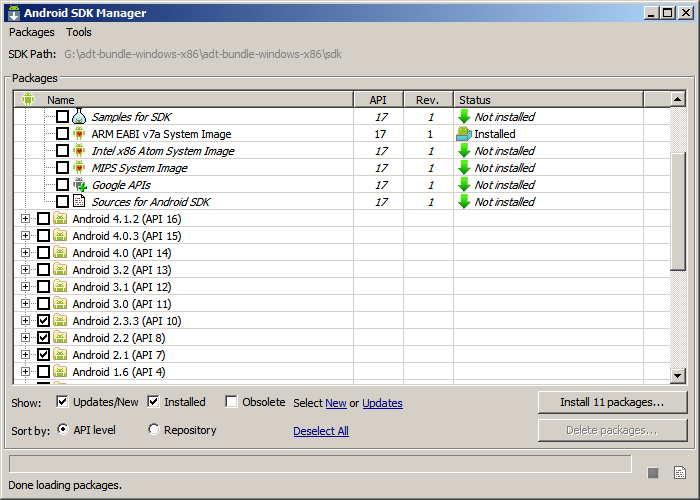Expand the Android 3.1 (API 12) node
The image size is (700, 500).
(25, 286)
